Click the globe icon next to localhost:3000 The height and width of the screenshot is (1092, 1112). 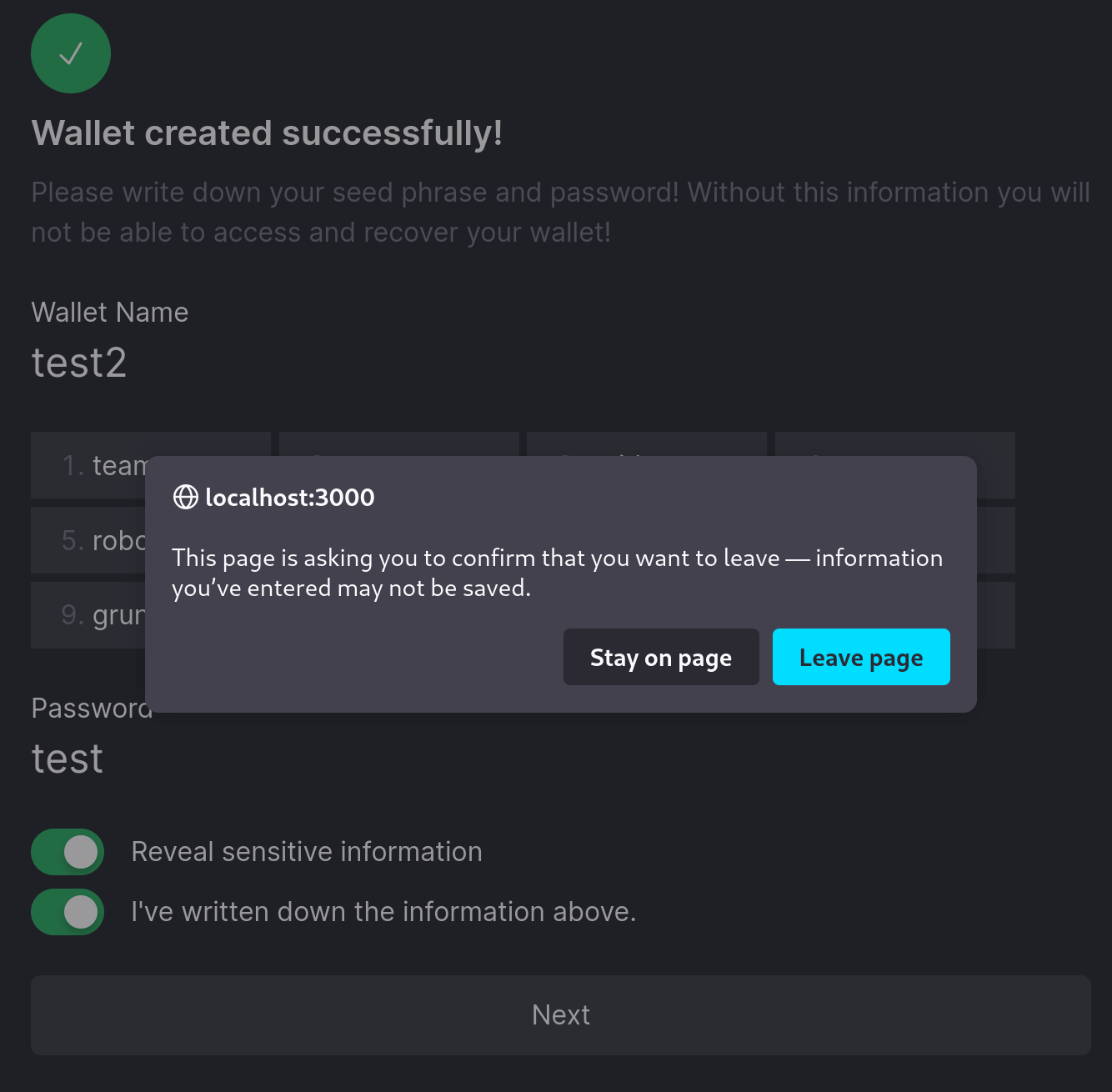click(184, 498)
